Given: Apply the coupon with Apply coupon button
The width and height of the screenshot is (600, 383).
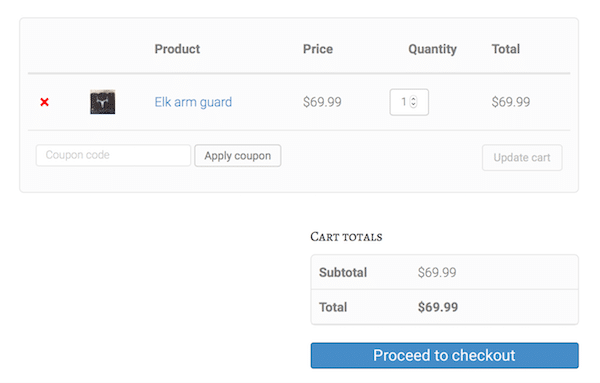Looking at the screenshot, I should click(238, 156).
